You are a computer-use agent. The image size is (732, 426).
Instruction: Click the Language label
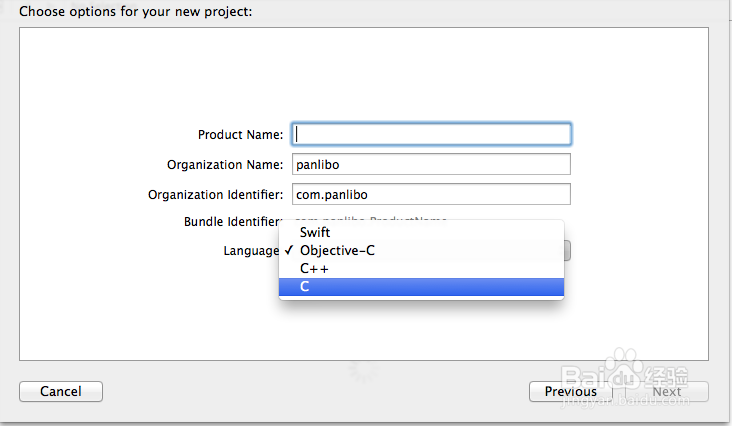[x=251, y=250]
